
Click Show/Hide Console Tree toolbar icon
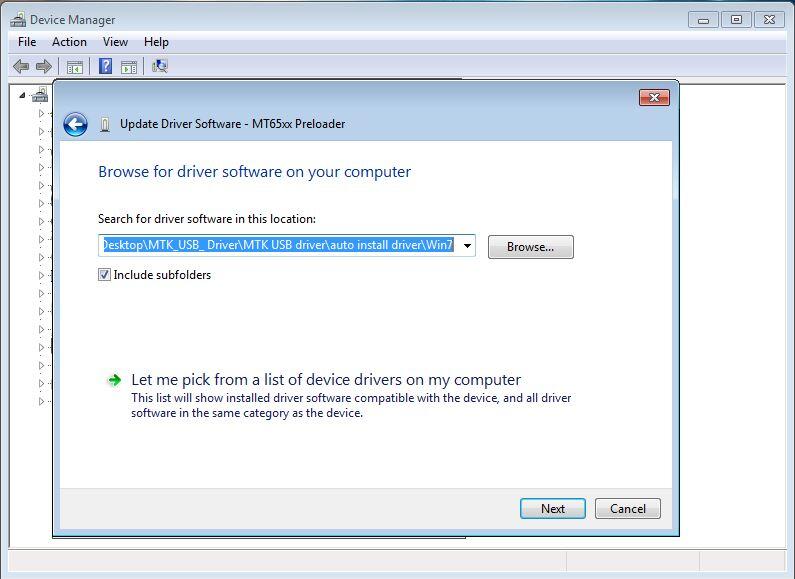75,67
